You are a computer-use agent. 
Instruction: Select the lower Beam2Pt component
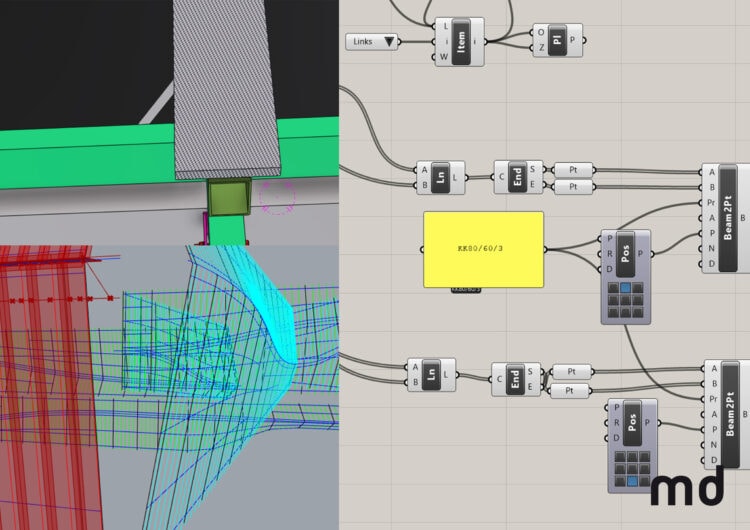point(728,413)
